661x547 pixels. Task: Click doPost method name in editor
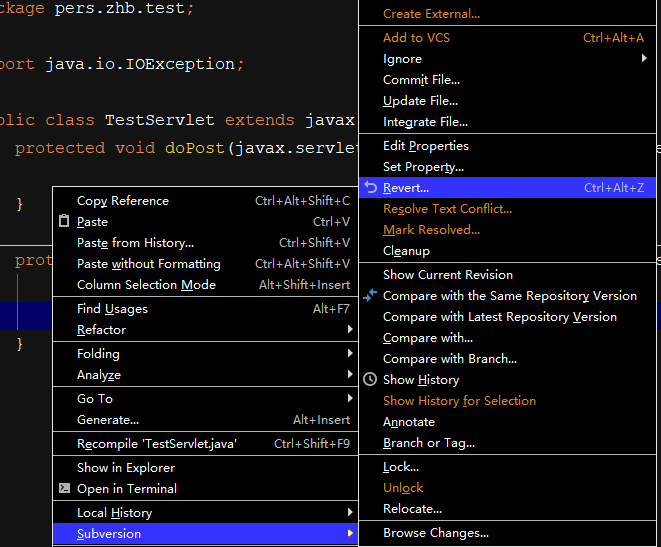(x=194, y=148)
